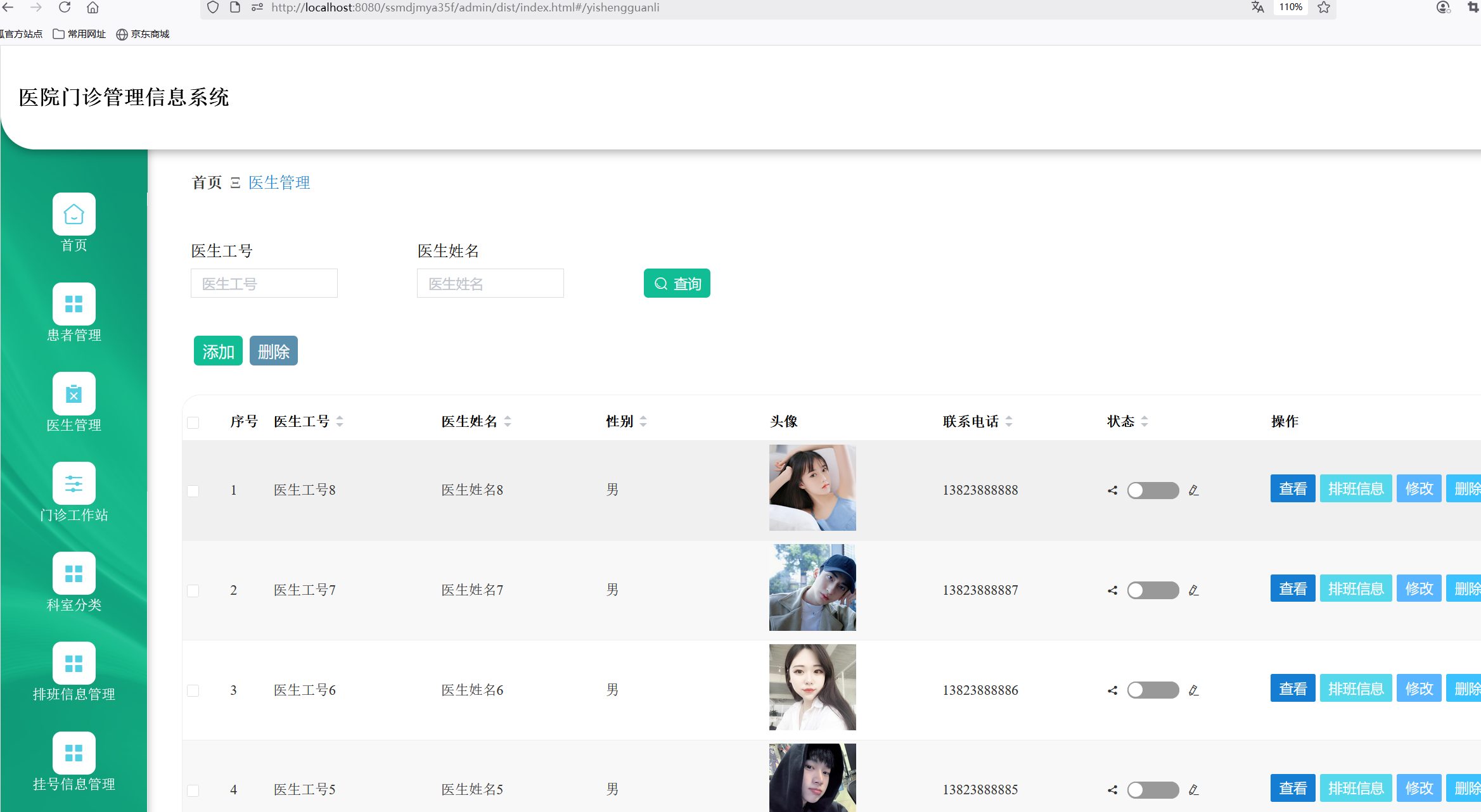Image resolution: width=1481 pixels, height=812 pixels.
Task: Tick the select-all checkbox in table header
Action: click(193, 422)
